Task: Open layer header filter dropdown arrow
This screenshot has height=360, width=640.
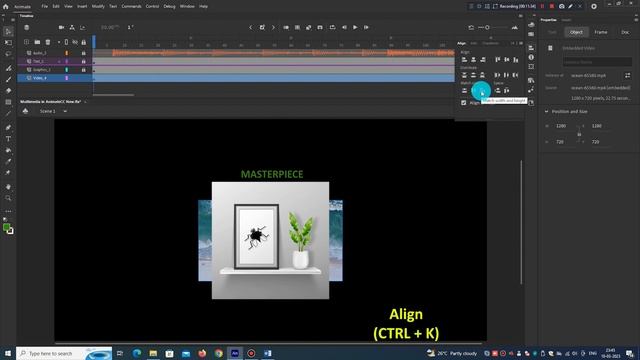Action: [x=58, y=42]
